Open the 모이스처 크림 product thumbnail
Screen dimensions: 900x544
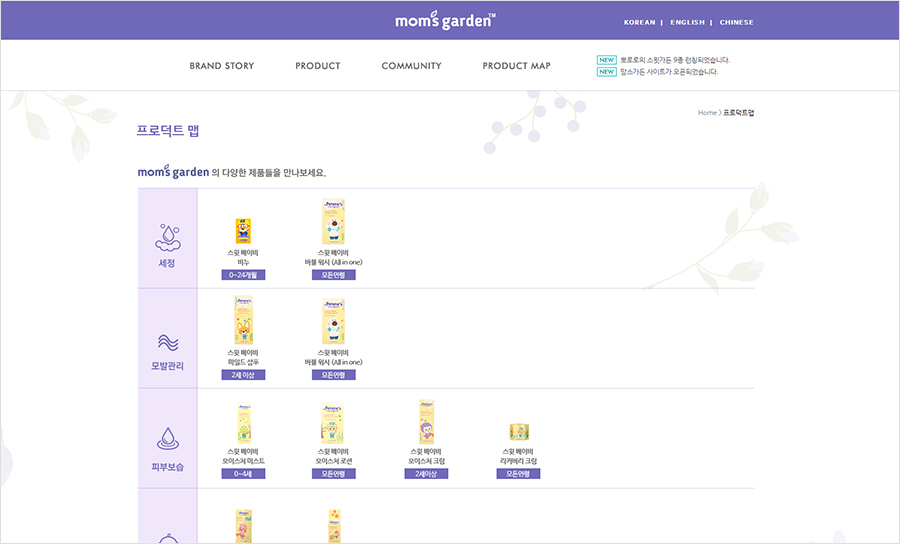426,422
